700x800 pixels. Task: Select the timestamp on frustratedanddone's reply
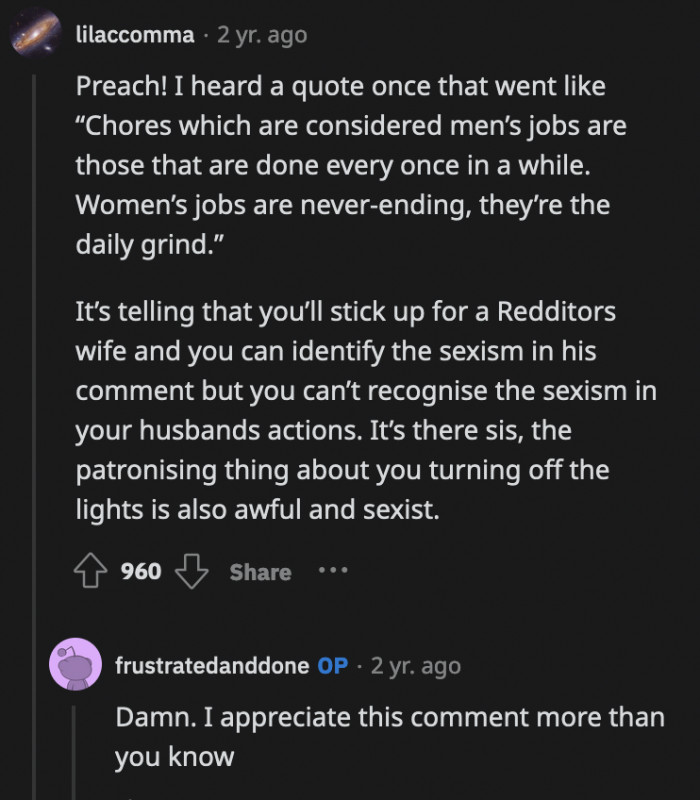416,664
